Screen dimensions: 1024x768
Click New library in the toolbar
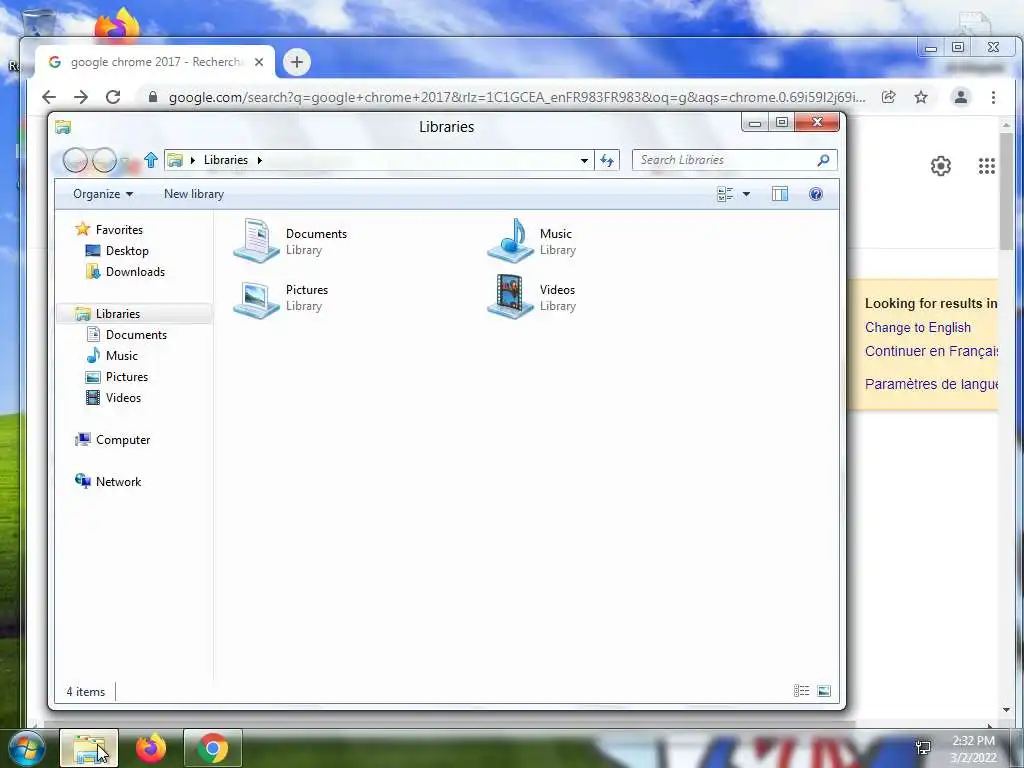(194, 194)
